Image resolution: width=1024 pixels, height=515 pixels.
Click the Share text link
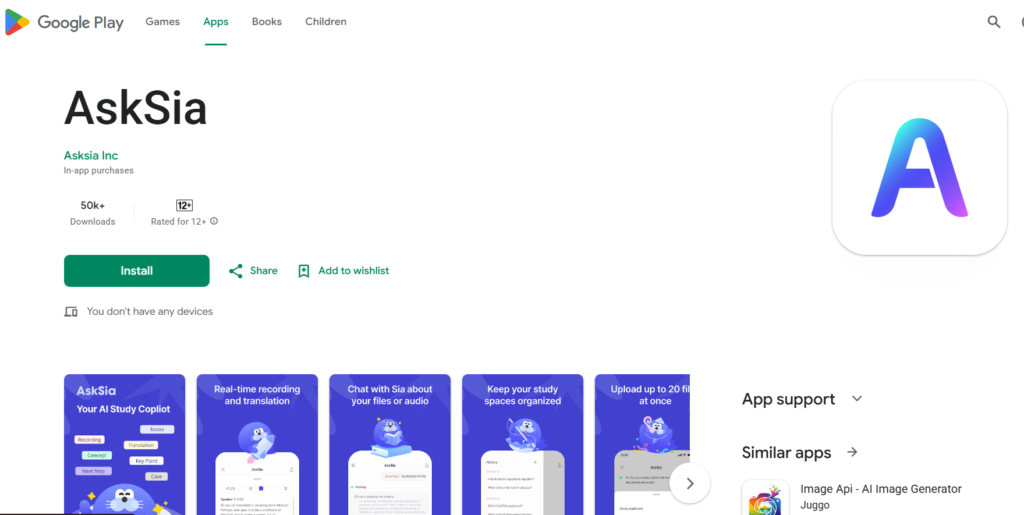[x=264, y=271]
